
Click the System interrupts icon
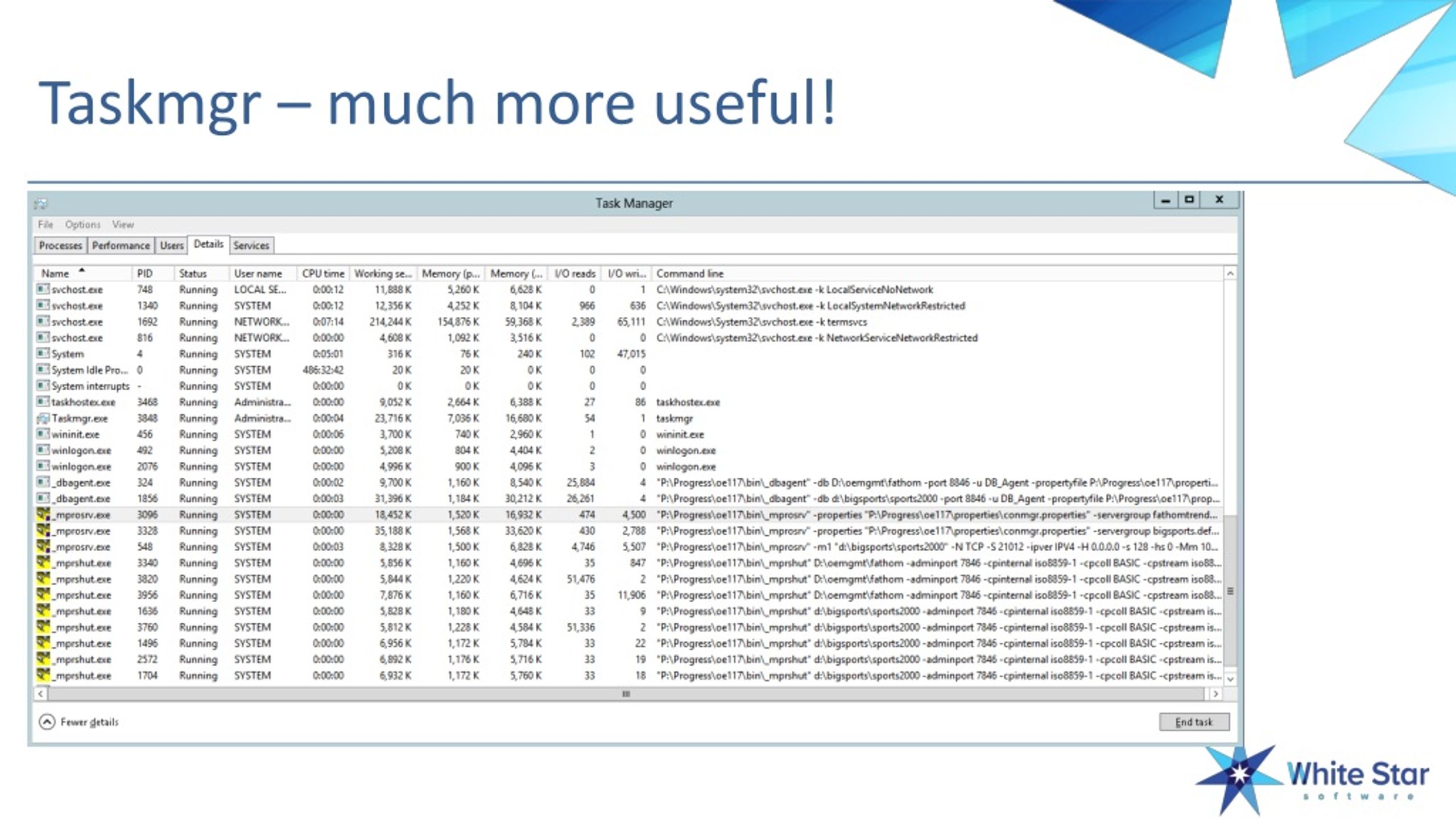pos(43,386)
